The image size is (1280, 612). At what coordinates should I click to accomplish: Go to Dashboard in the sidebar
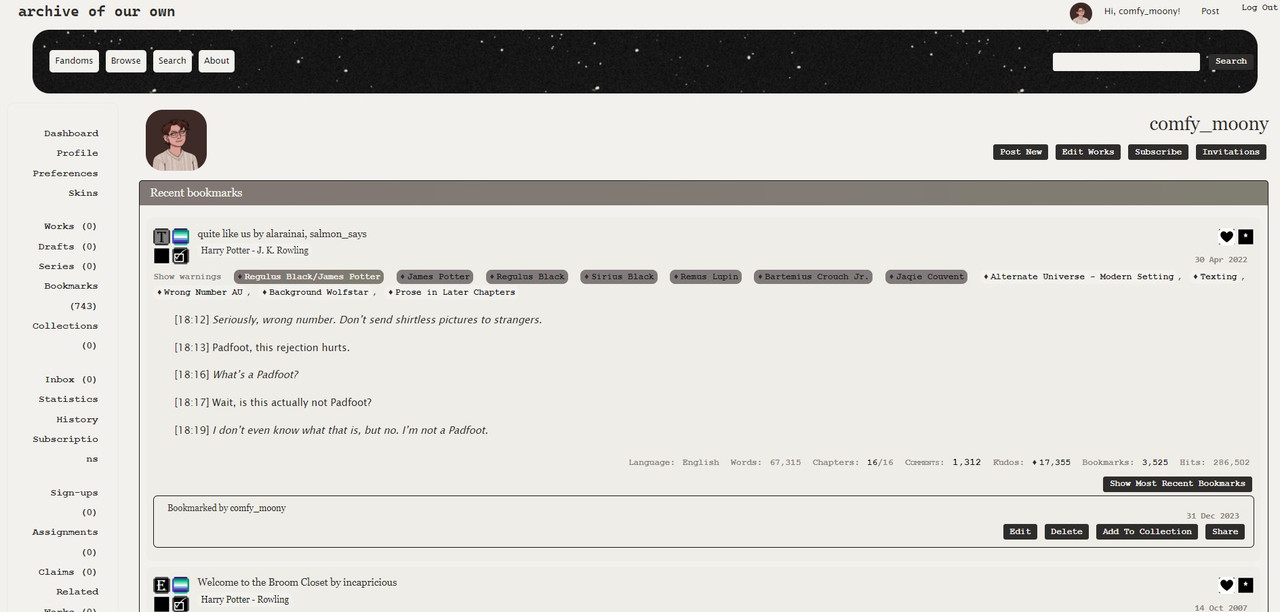(x=71, y=133)
